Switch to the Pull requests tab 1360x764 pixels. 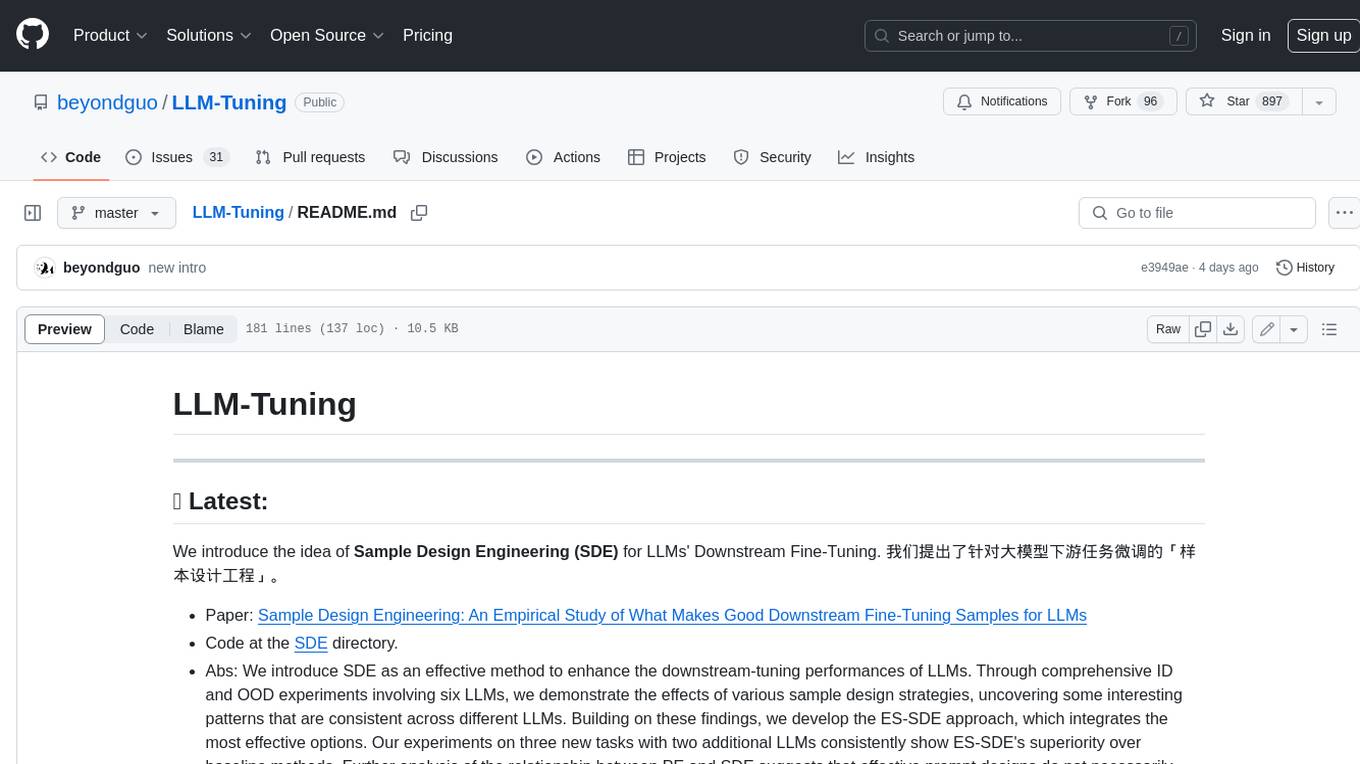point(310,157)
